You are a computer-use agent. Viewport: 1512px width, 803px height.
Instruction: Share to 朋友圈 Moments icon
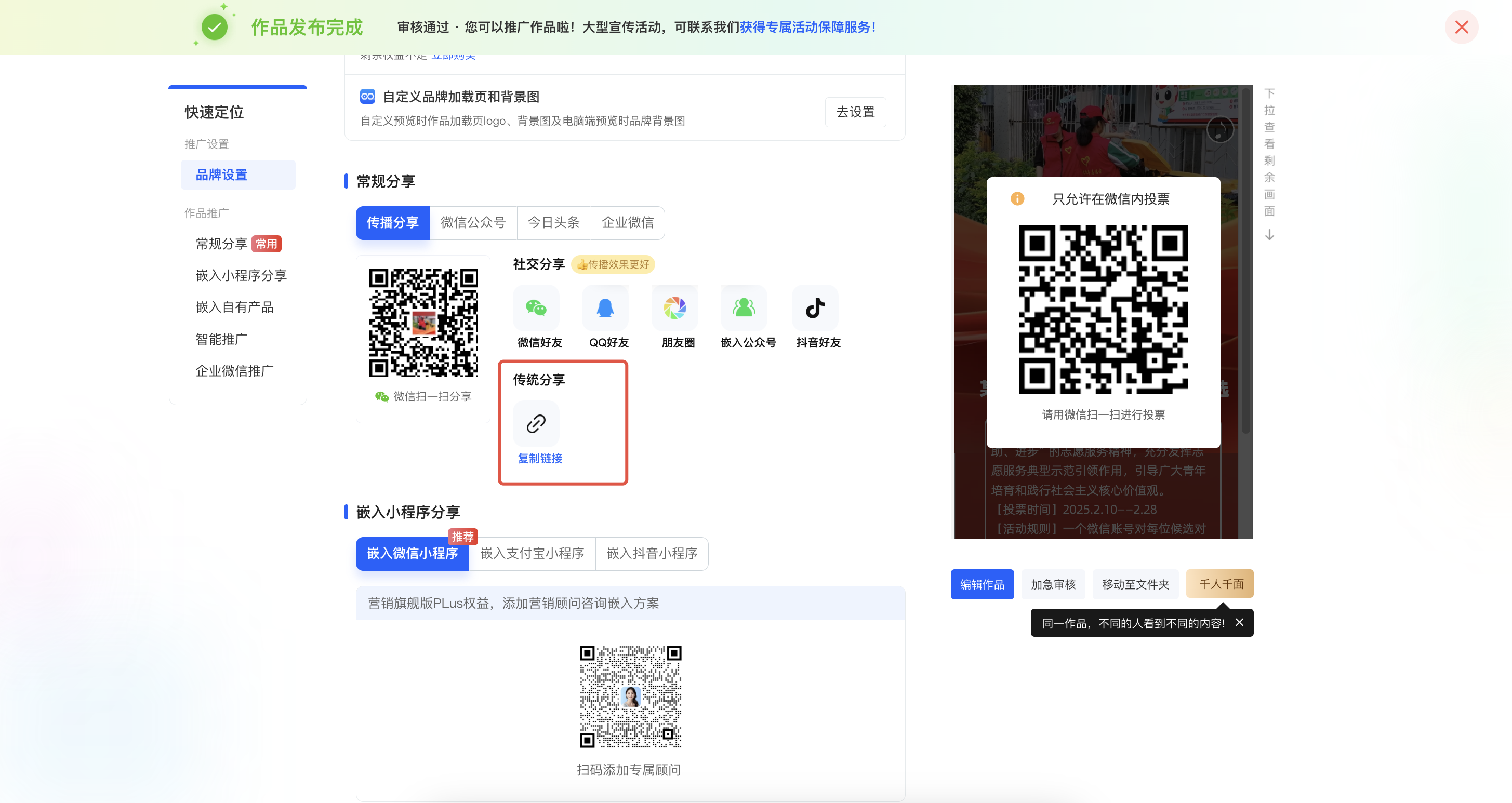(675, 307)
